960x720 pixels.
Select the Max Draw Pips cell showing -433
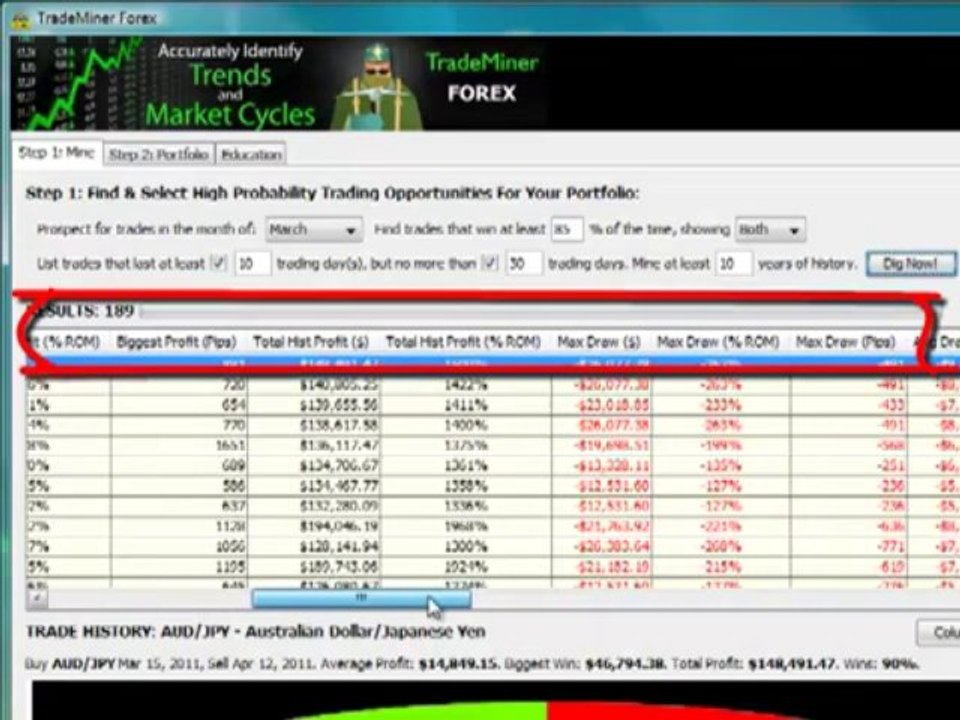[x=849, y=405]
